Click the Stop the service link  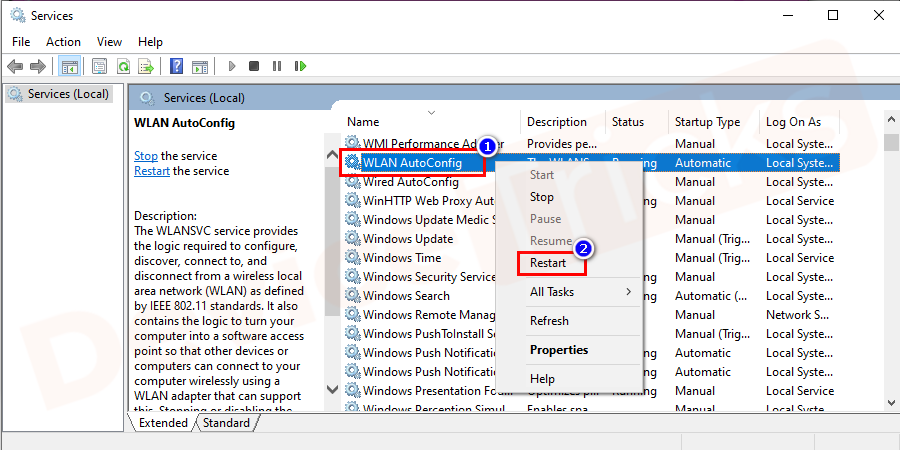click(146, 156)
